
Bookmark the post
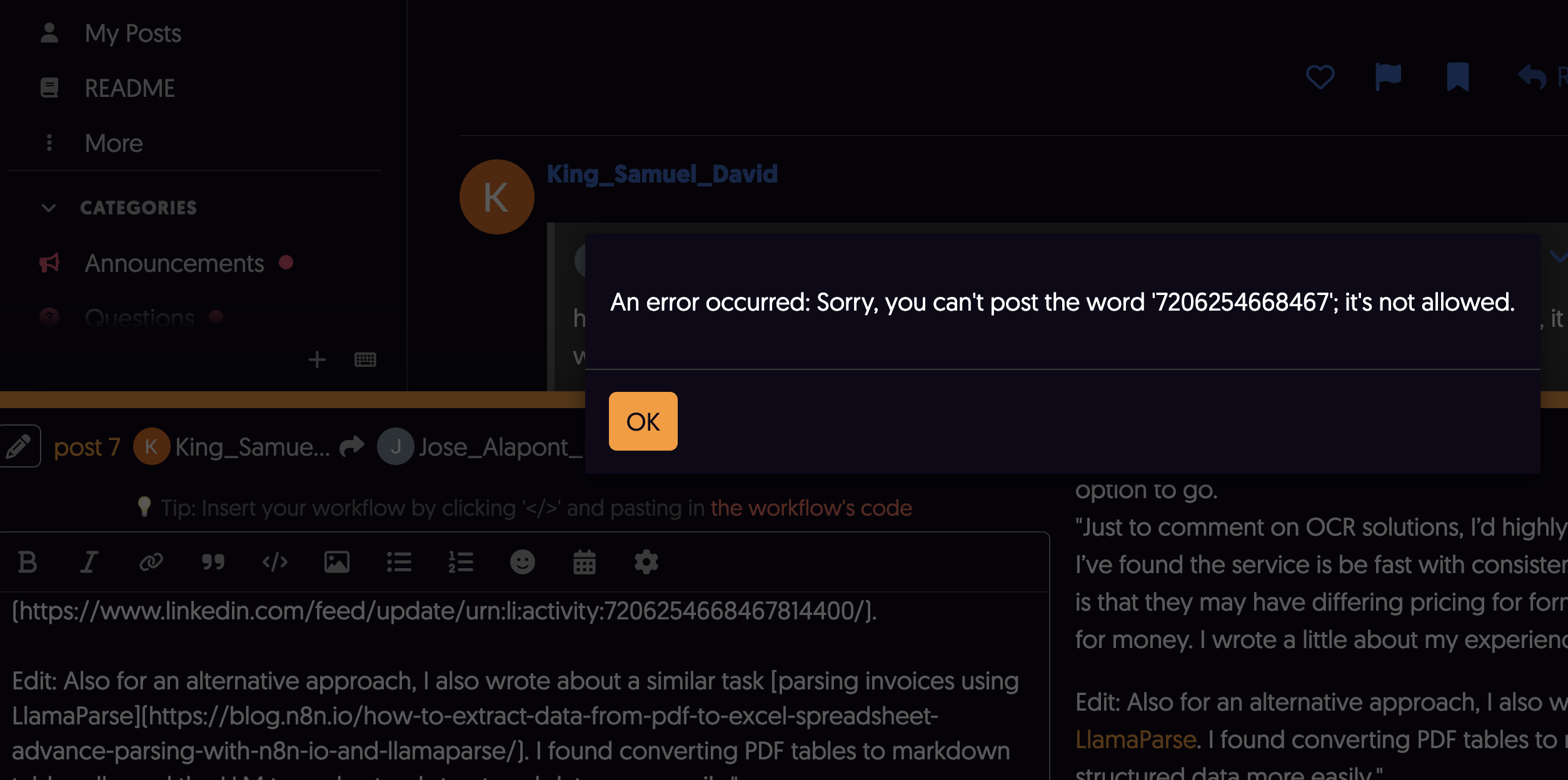click(x=1457, y=77)
